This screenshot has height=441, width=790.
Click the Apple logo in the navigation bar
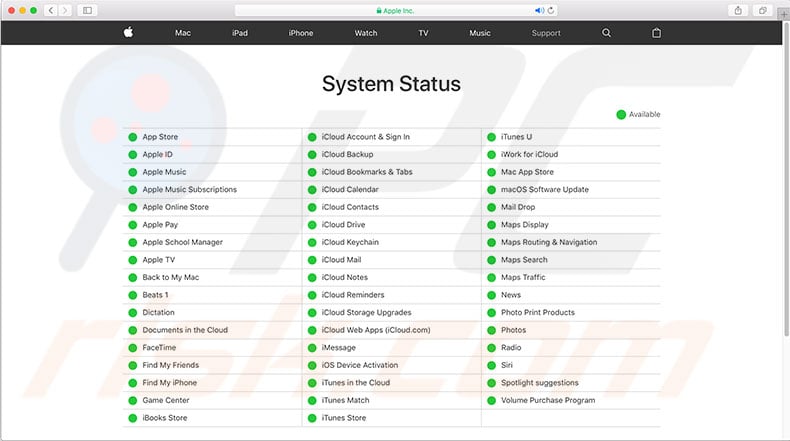(x=128, y=32)
